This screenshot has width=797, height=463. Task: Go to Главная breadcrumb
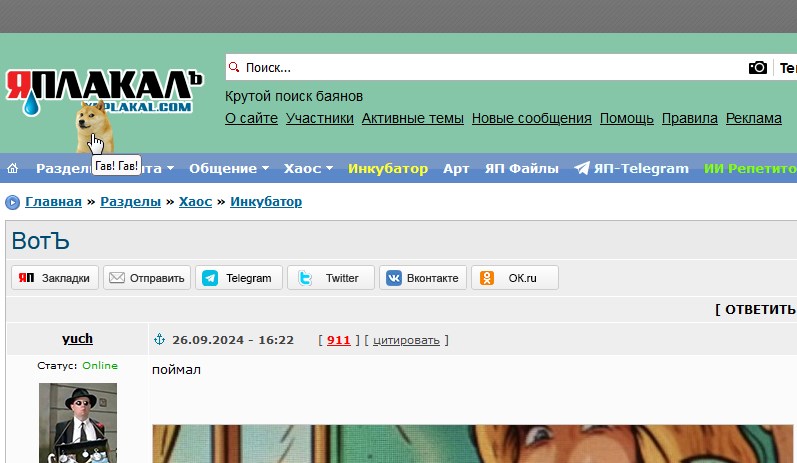coord(53,202)
